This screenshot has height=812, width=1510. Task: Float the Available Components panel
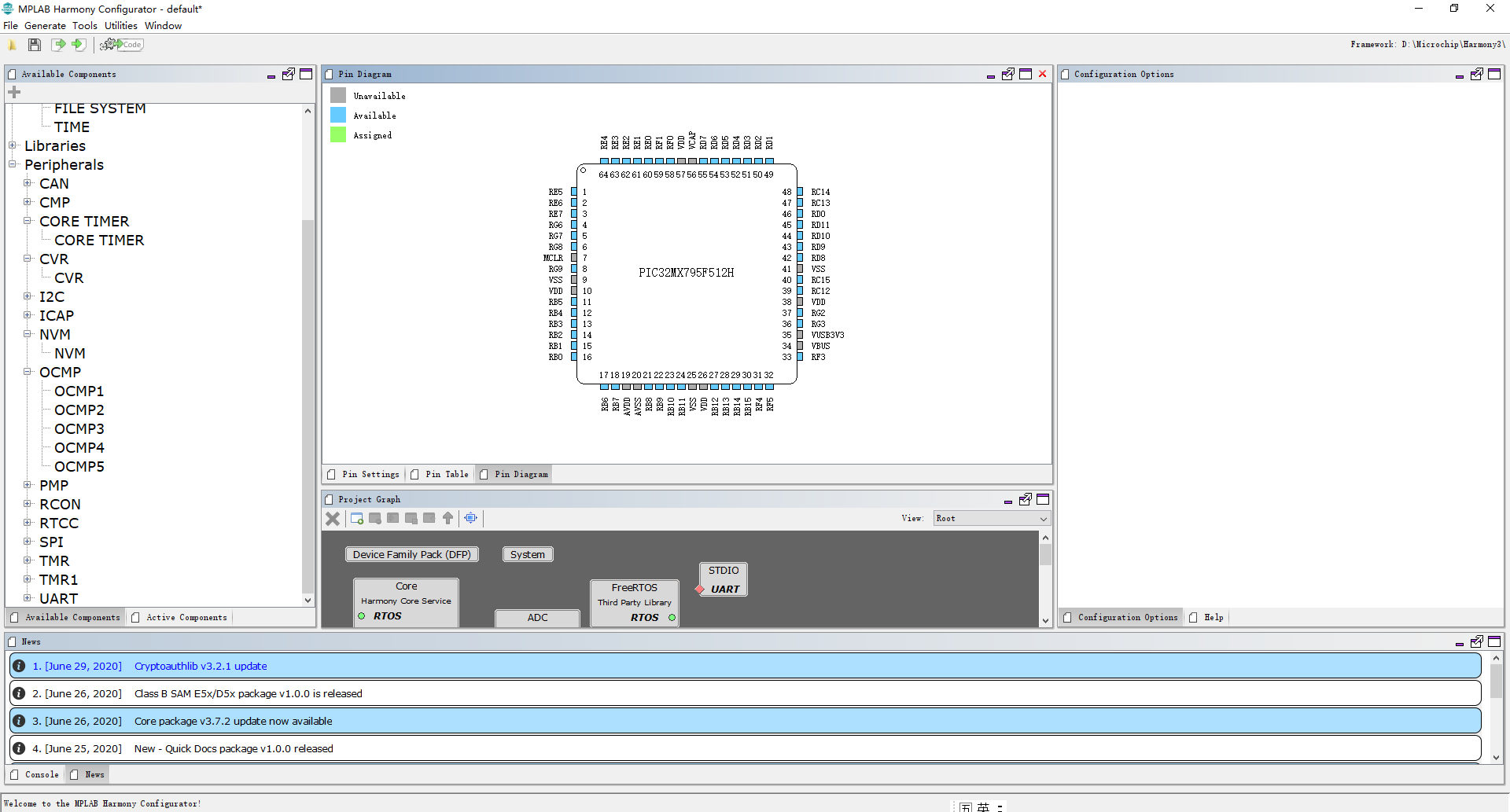tap(289, 74)
